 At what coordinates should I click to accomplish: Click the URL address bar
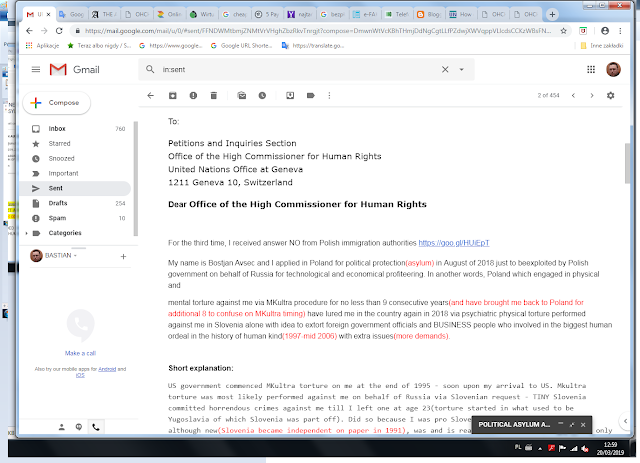pos(318,31)
